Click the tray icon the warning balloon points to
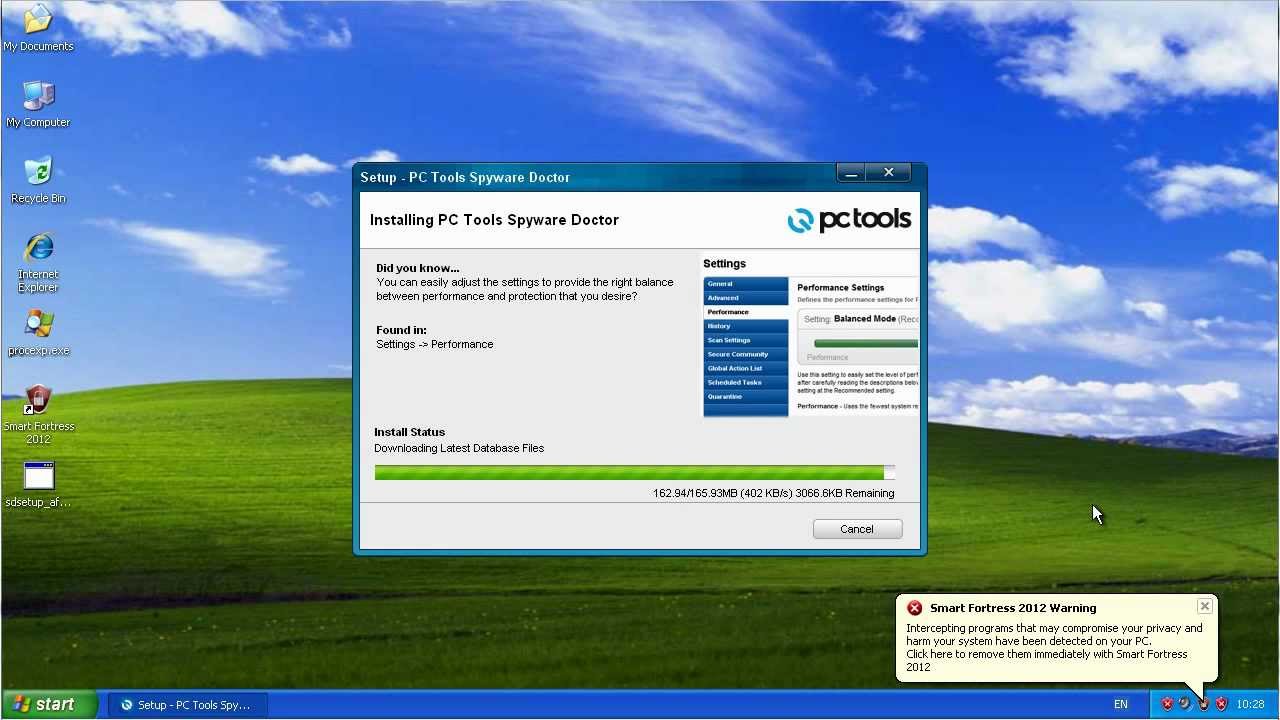 coord(1203,704)
